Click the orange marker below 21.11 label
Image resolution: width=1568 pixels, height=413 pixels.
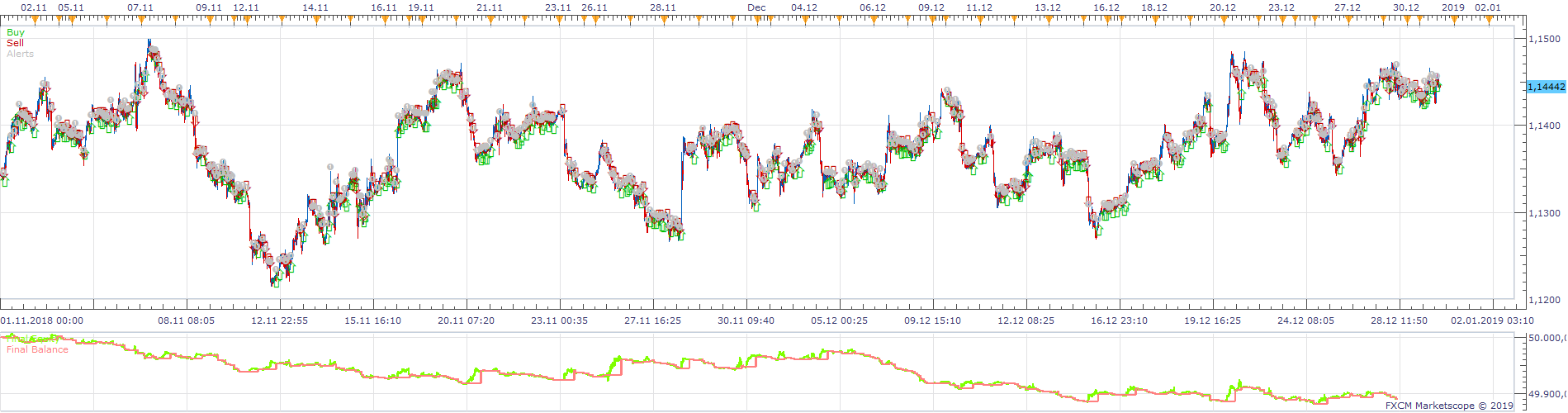[490, 20]
